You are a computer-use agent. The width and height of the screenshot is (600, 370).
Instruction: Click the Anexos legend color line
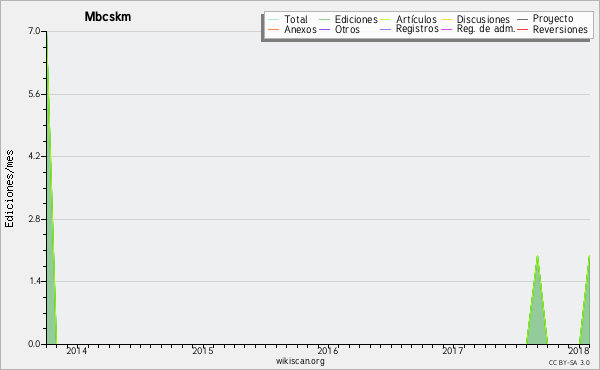click(274, 29)
